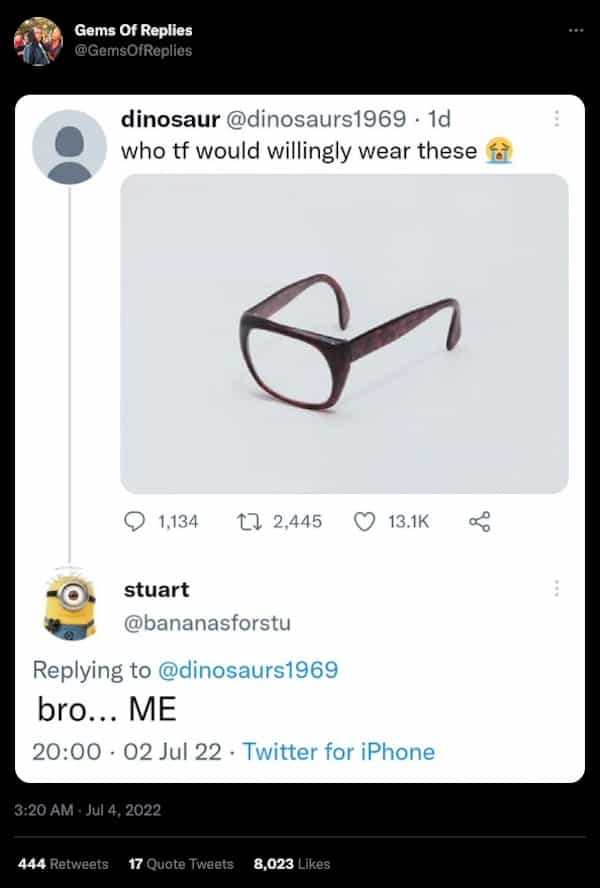The image size is (600, 888).
Task: Like the dinosaur tweet with heart icon
Action: point(366,521)
